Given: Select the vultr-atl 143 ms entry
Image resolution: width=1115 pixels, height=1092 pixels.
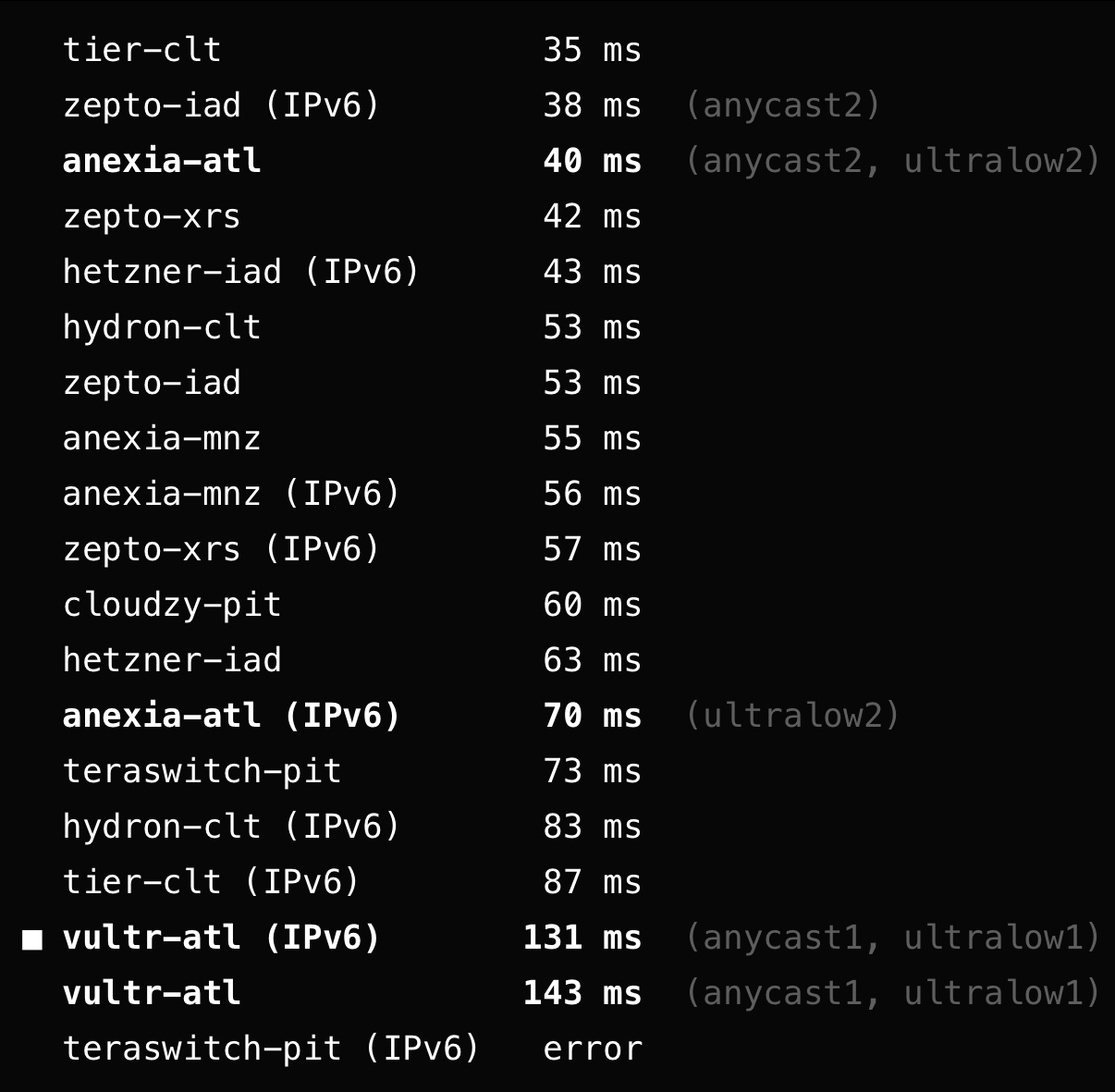Looking at the screenshot, I should coord(152,993).
